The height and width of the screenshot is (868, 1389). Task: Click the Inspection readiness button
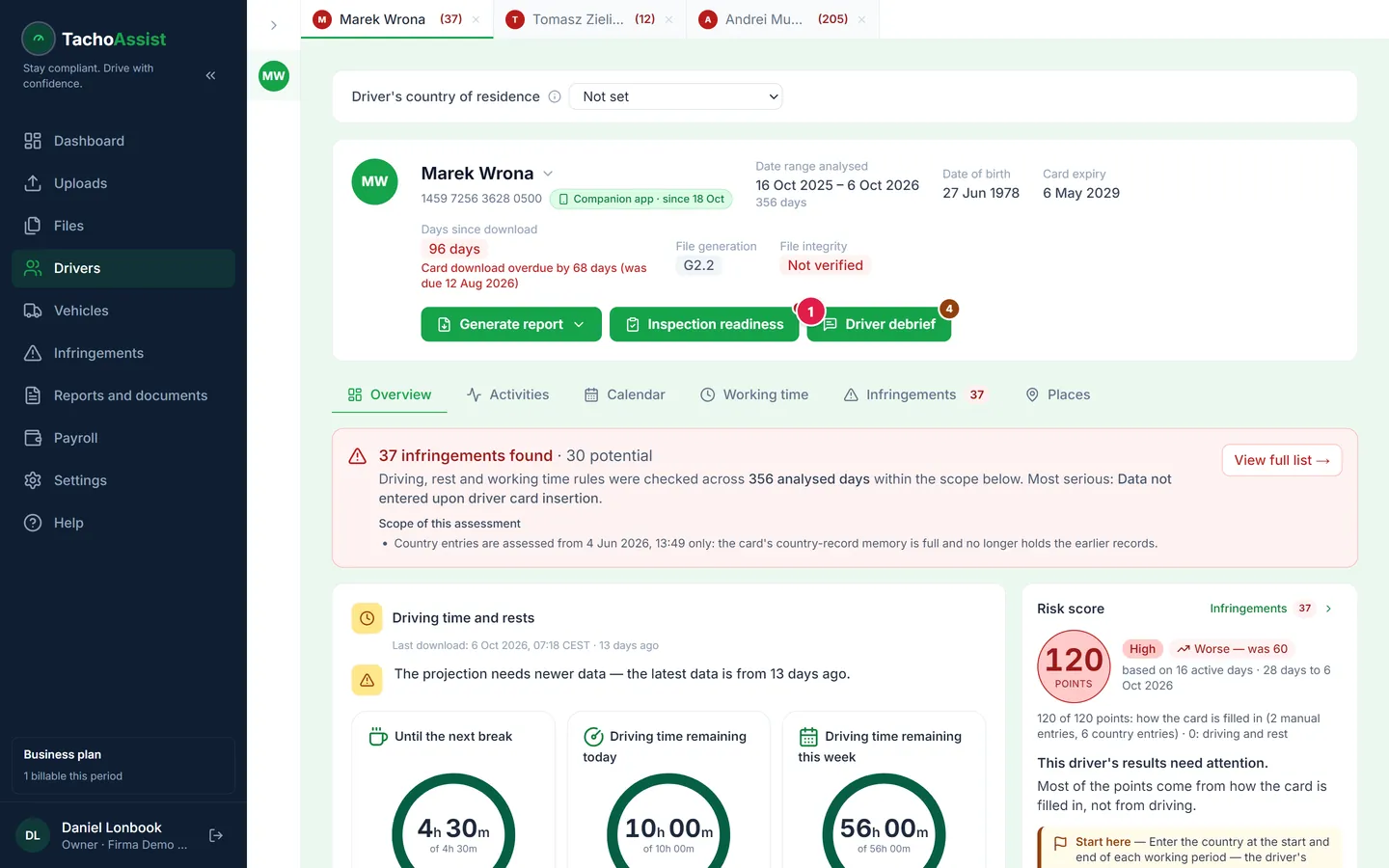704,324
